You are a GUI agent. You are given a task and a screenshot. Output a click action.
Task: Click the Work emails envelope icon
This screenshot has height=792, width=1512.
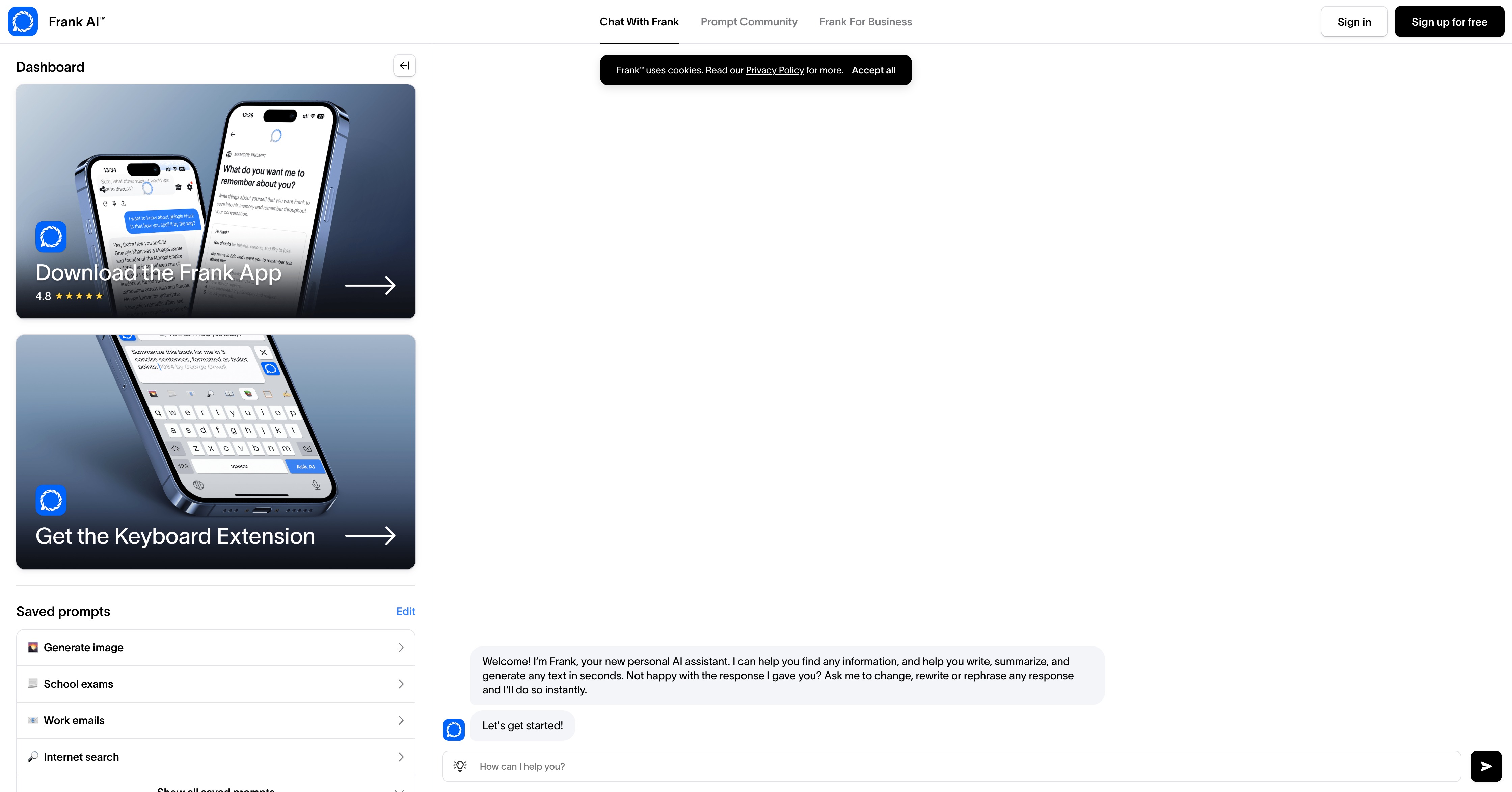tap(33, 720)
